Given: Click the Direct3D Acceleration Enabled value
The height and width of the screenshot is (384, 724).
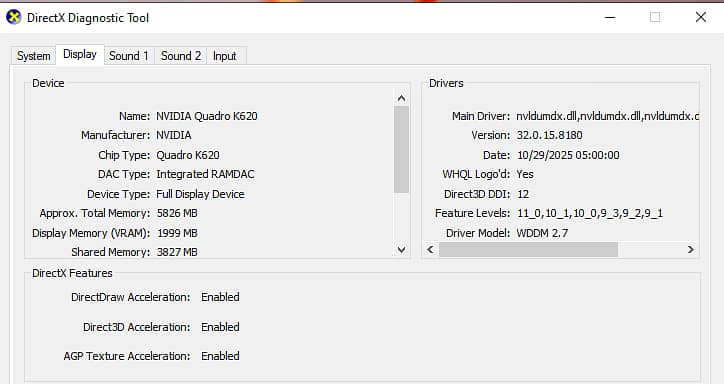Looking at the screenshot, I should 220,327.
